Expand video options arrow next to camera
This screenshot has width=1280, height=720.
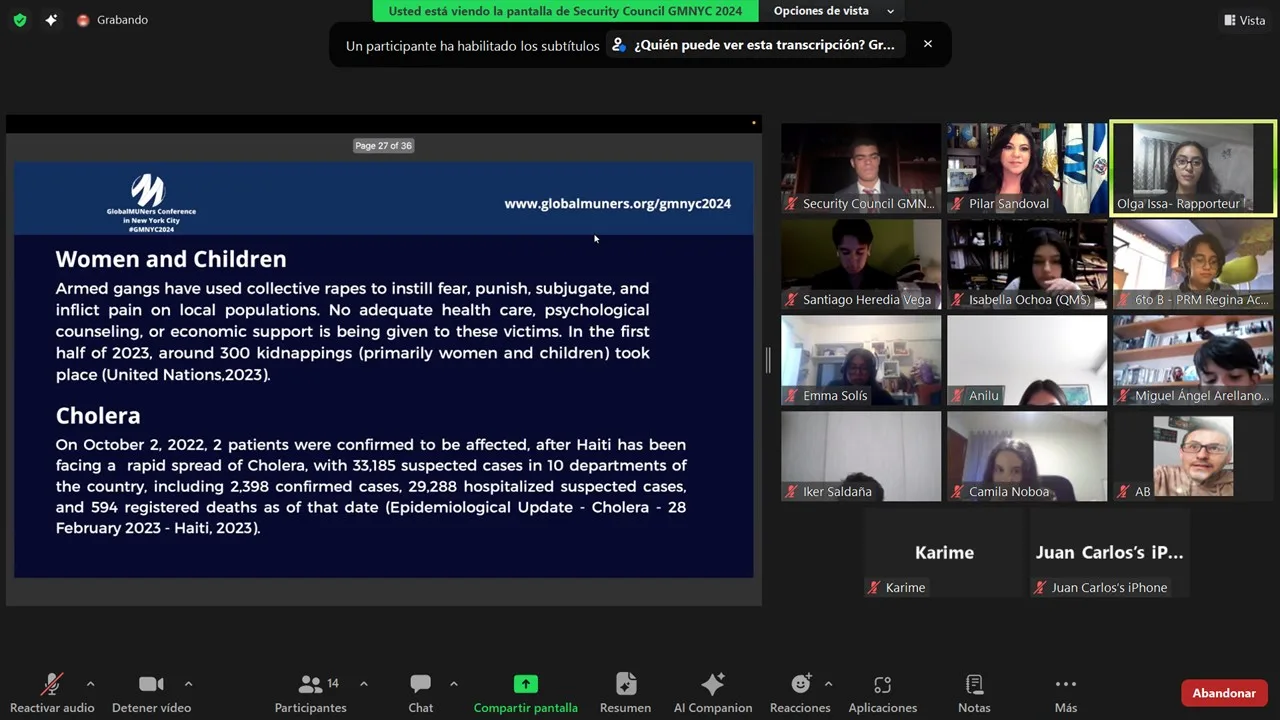pos(188,684)
